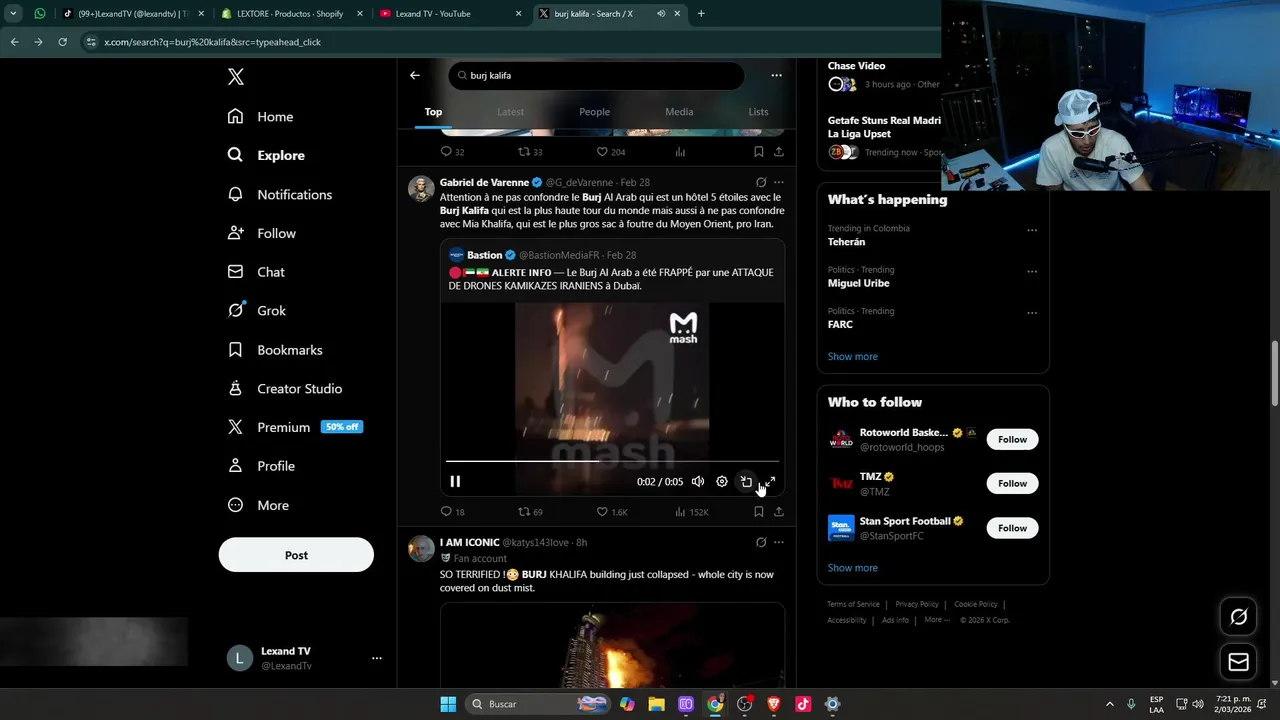Open Grok in sidebar
The height and width of the screenshot is (720, 1280).
257,311
